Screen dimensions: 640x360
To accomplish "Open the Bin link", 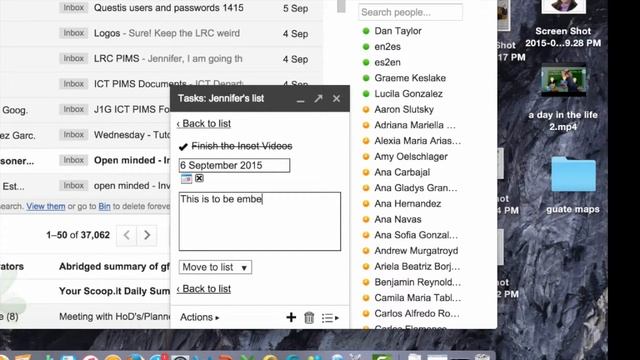I will pos(104,207).
